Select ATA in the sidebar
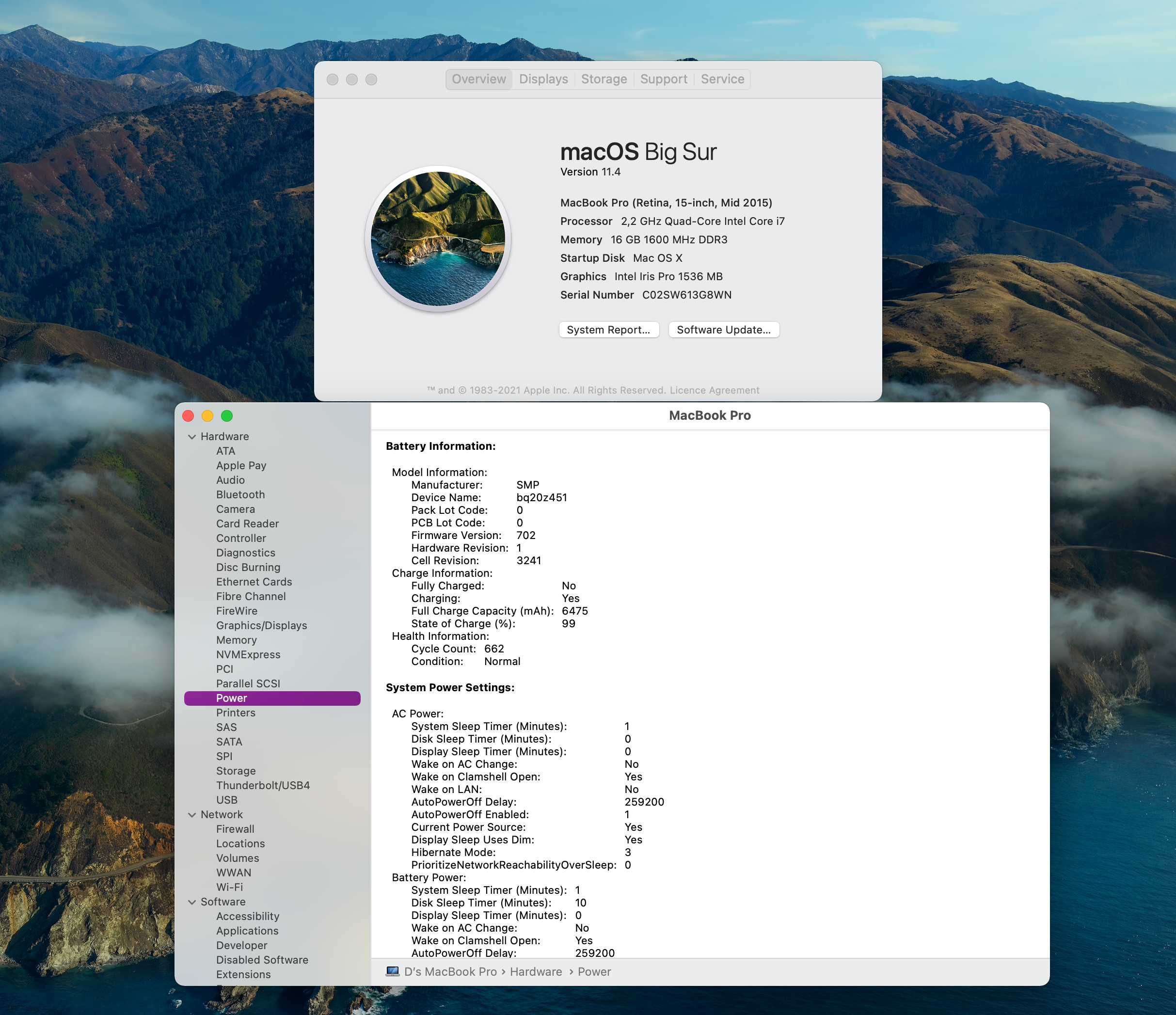The width and height of the screenshot is (1176, 1015). click(225, 451)
